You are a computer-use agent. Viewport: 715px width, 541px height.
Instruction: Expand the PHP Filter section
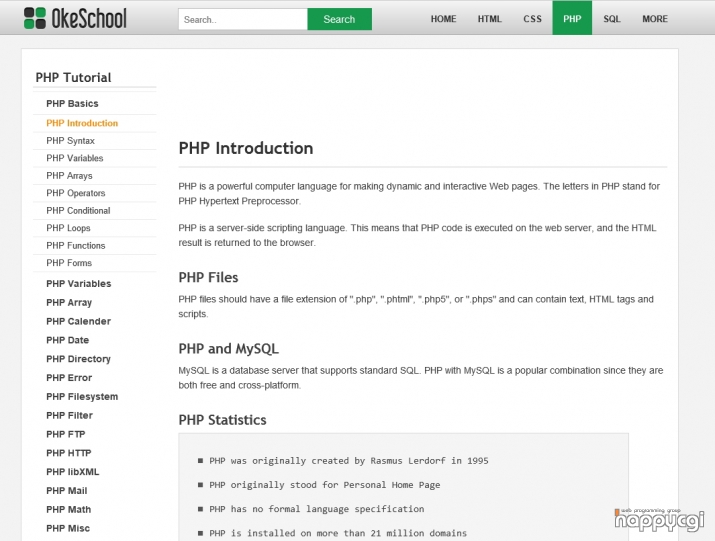tap(69, 415)
